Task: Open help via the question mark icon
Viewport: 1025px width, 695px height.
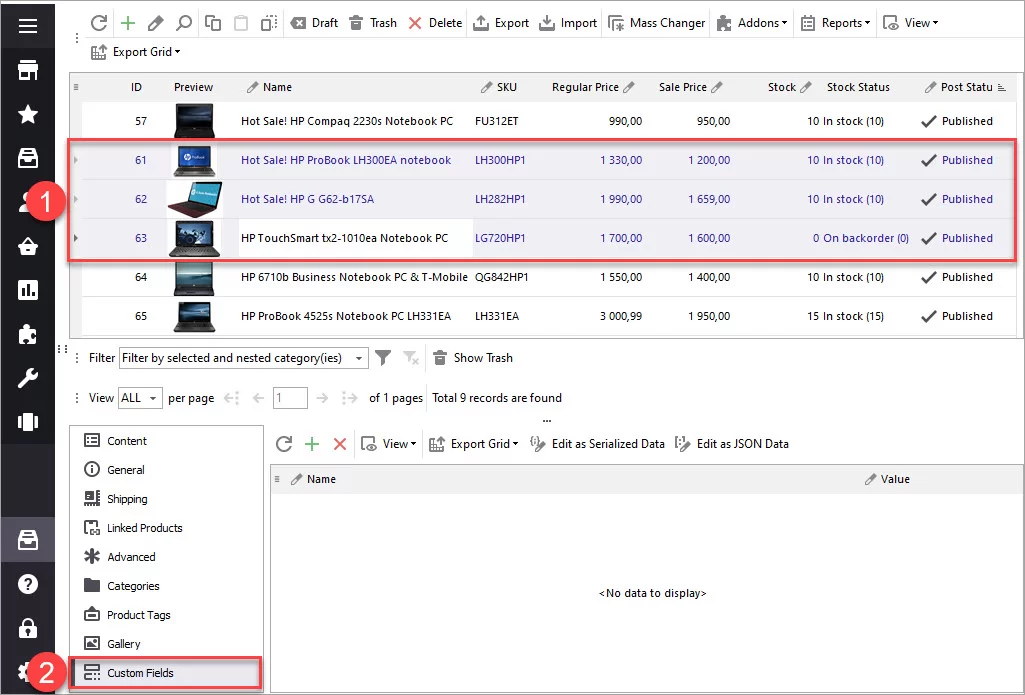Action: pyautogui.click(x=26, y=584)
